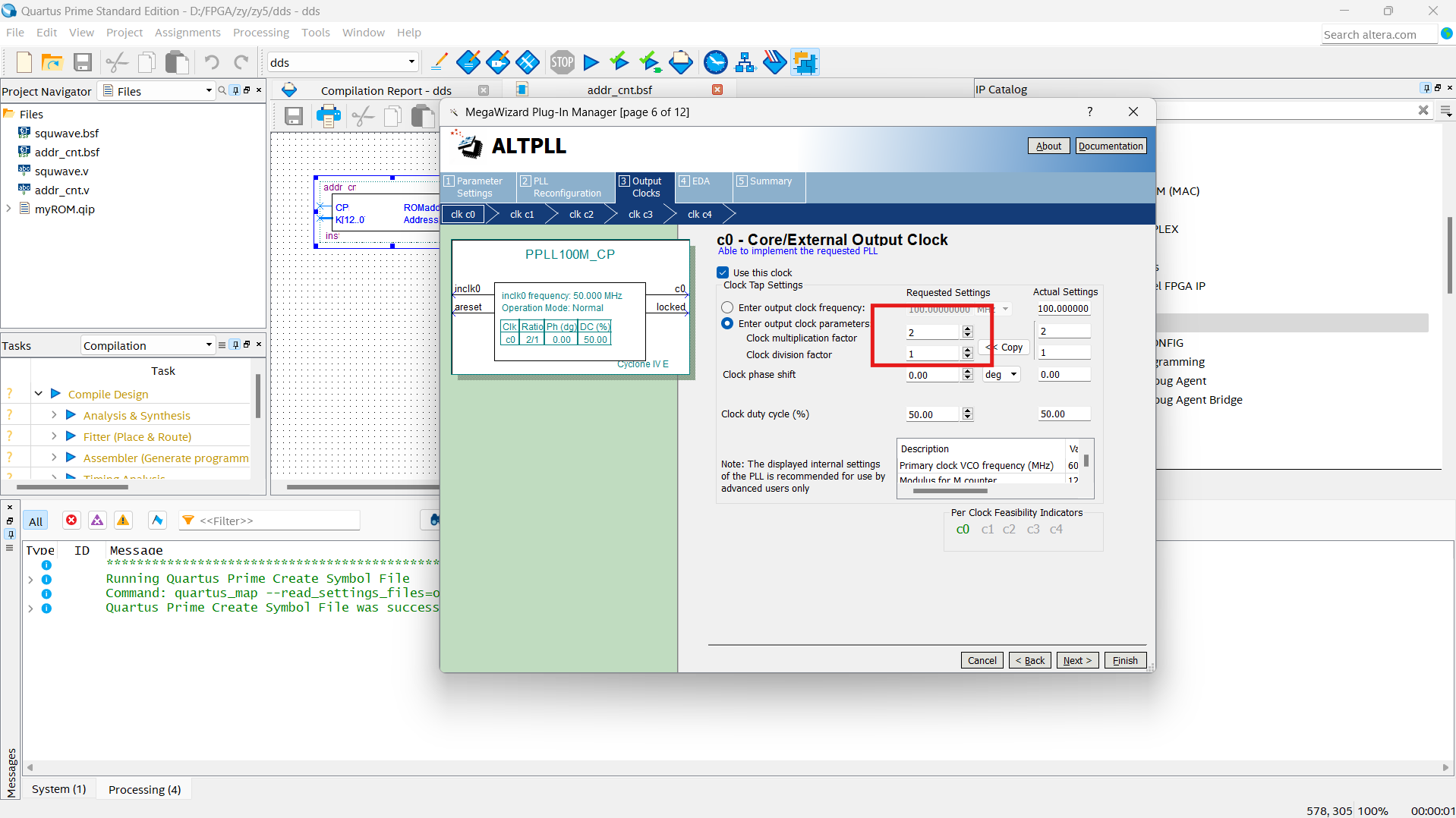The width and height of the screenshot is (1456, 818).
Task: Increase clock multiplication factor stepper
Action: pyautogui.click(x=967, y=329)
